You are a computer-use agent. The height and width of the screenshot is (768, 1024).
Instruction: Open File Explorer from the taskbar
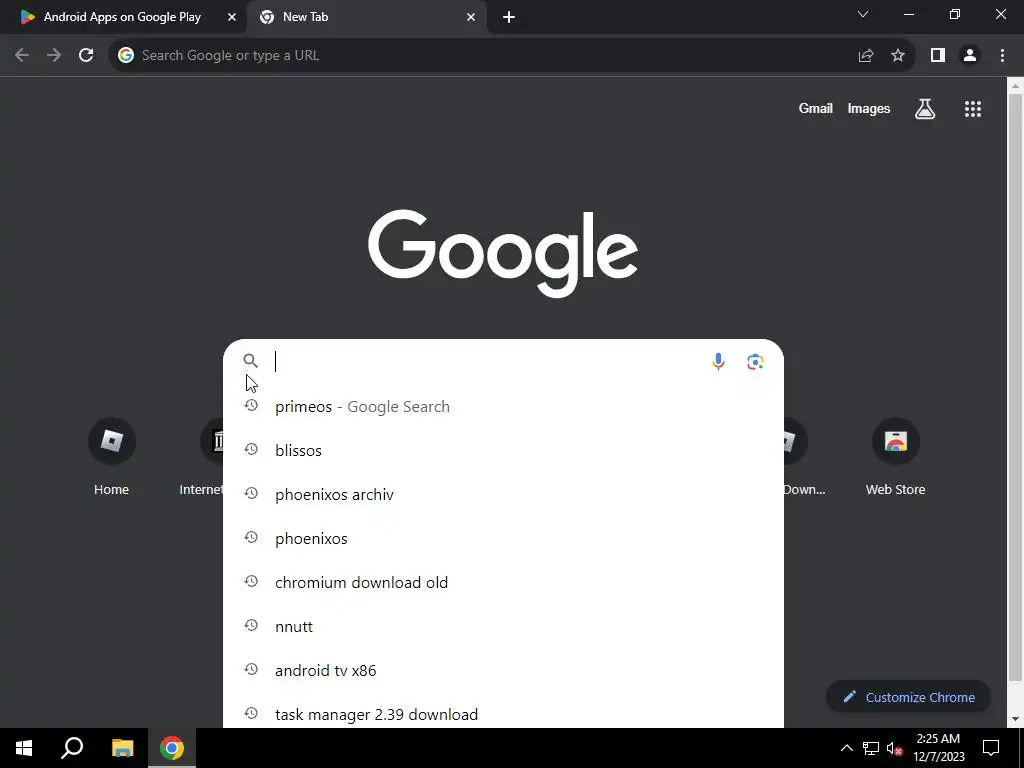[x=122, y=748]
